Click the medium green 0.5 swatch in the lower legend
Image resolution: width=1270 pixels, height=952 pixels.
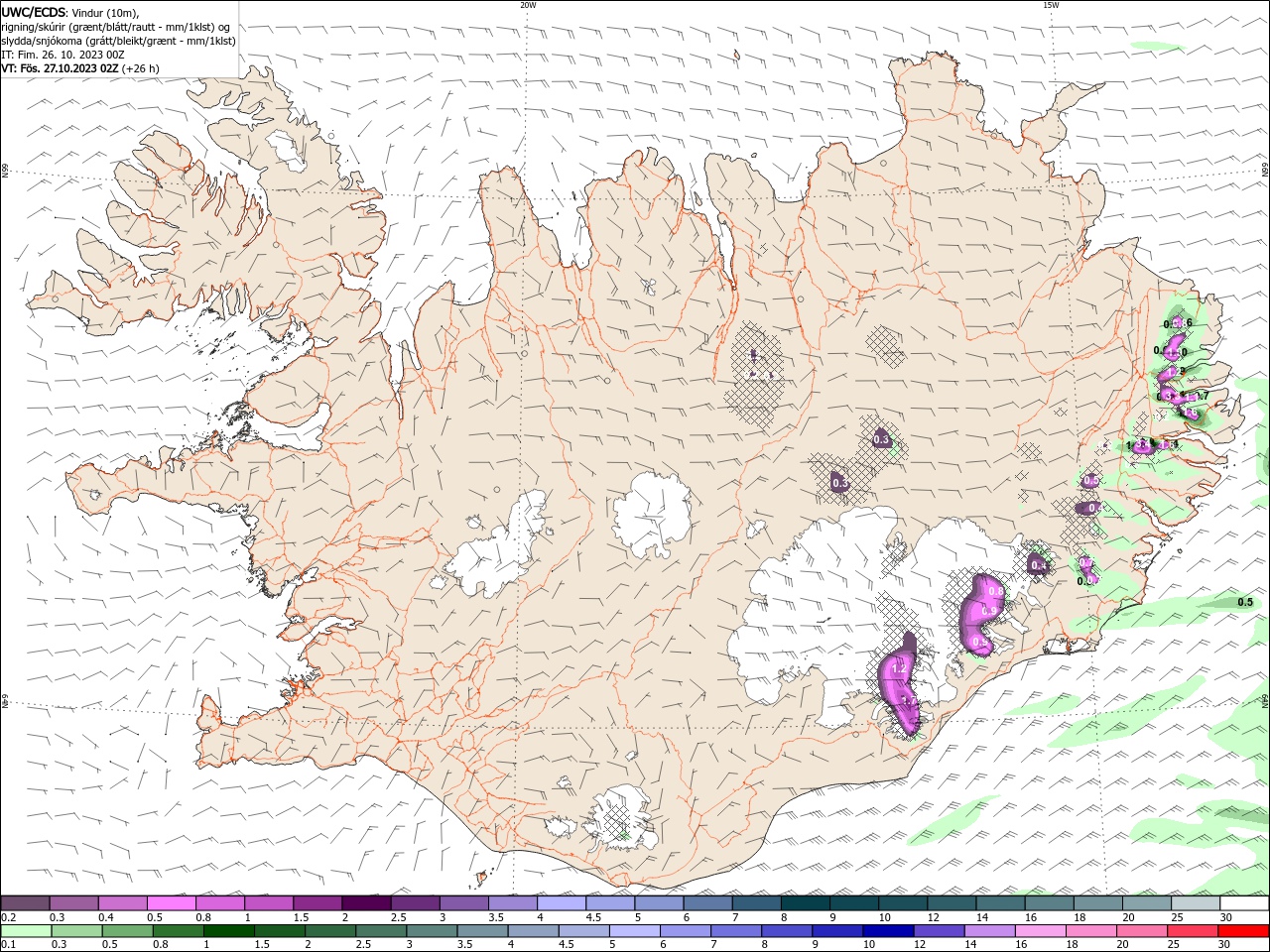click(127, 931)
